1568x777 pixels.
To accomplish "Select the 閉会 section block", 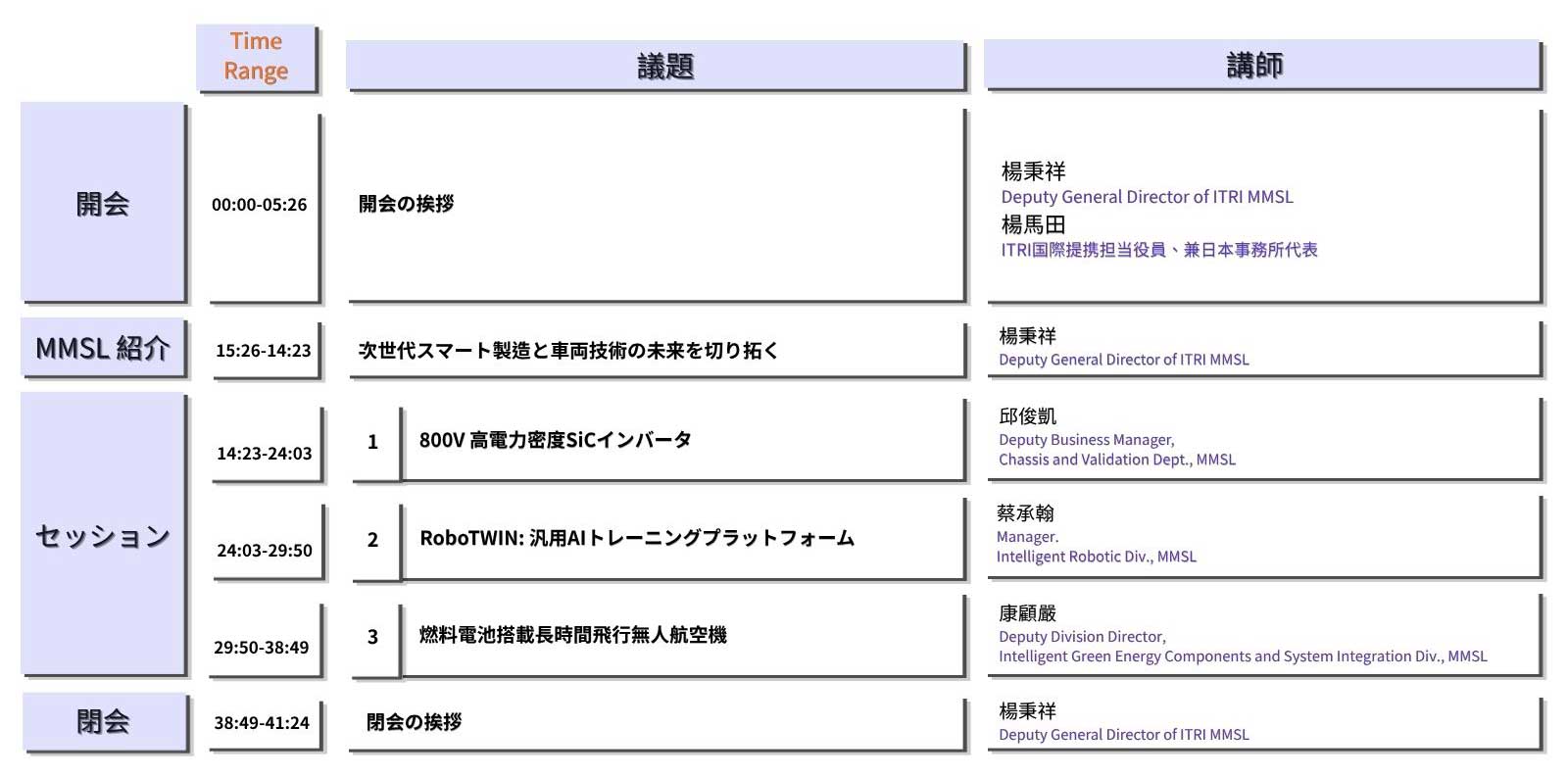I will (x=105, y=722).
